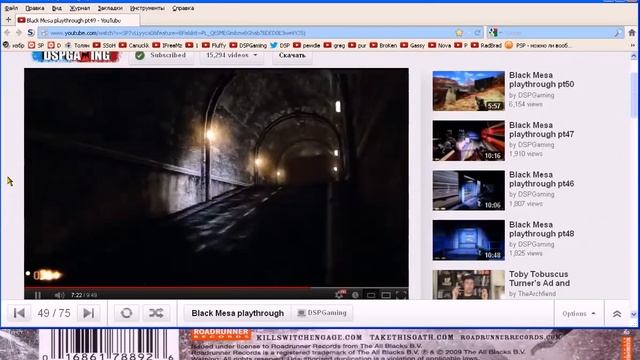Bookmark this page with the star icon
Image resolution: width=640 pixels, height=360 pixels.
459,33
